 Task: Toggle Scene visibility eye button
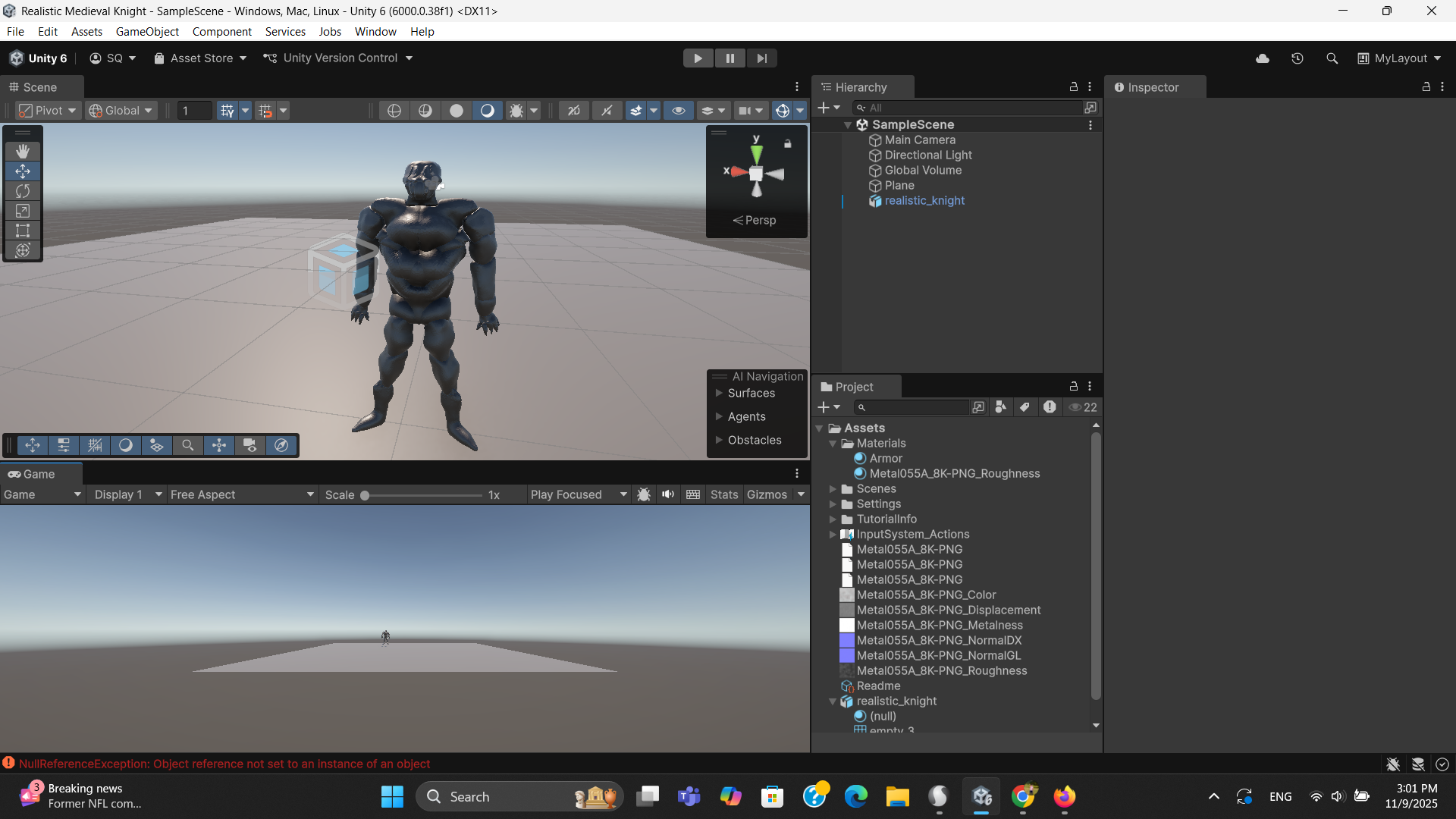(x=679, y=111)
